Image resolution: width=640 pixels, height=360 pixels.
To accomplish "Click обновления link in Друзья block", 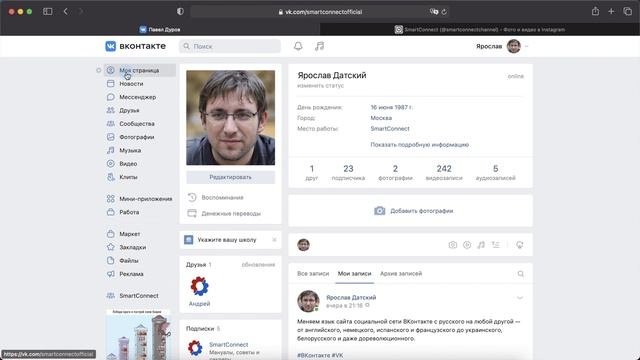I will pos(258,265).
